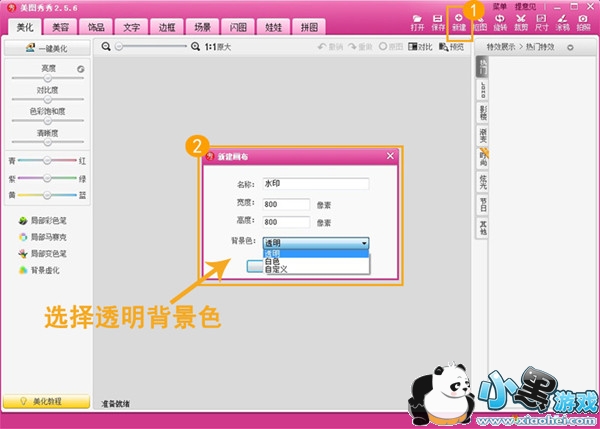Switch to the 美容 tab
The height and width of the screenshot is (429, 600).
(x=60, y=27)
